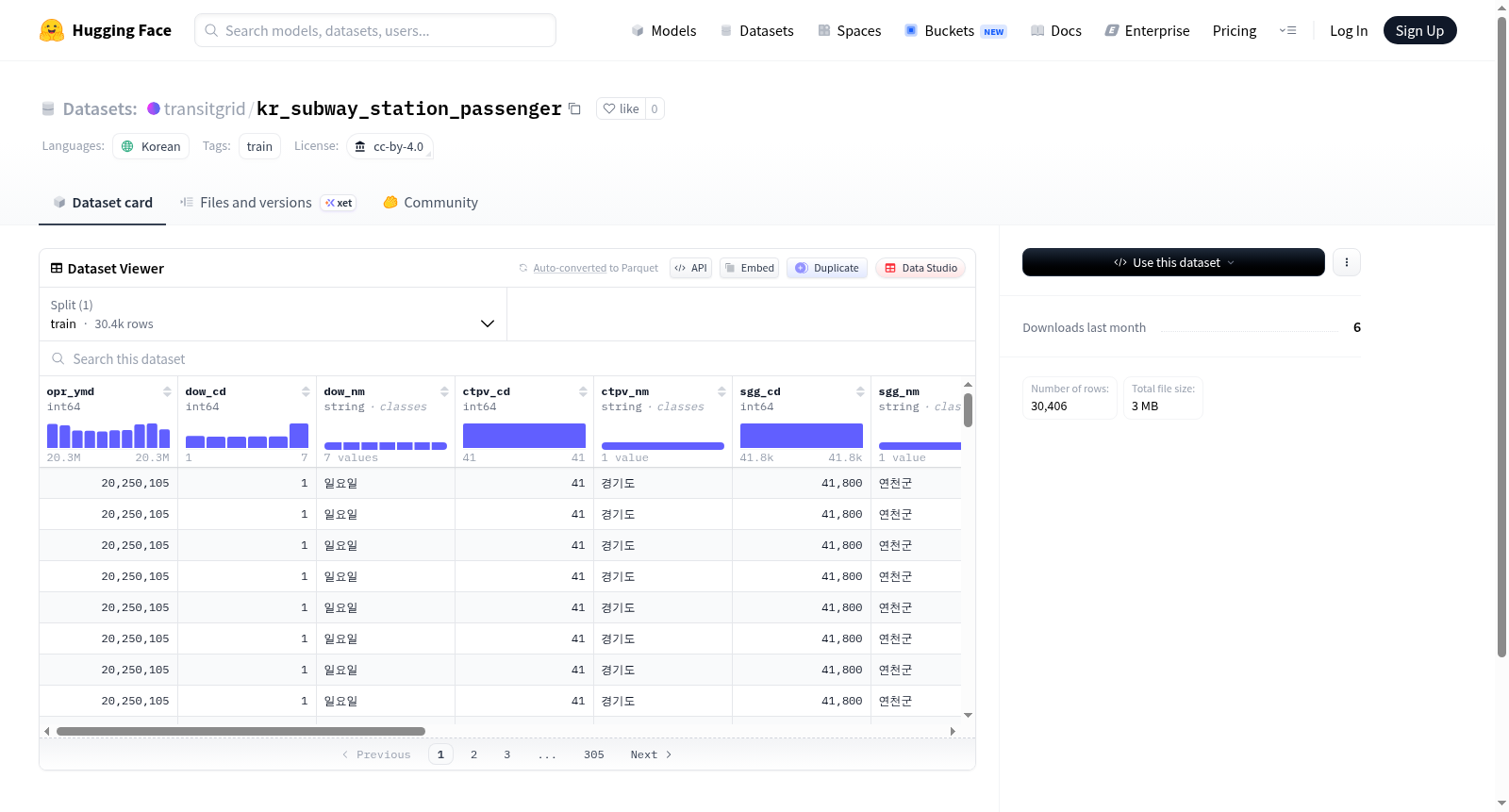Focus the top site search field
The image size is (1509, 812).
click(x=375, y=30)
